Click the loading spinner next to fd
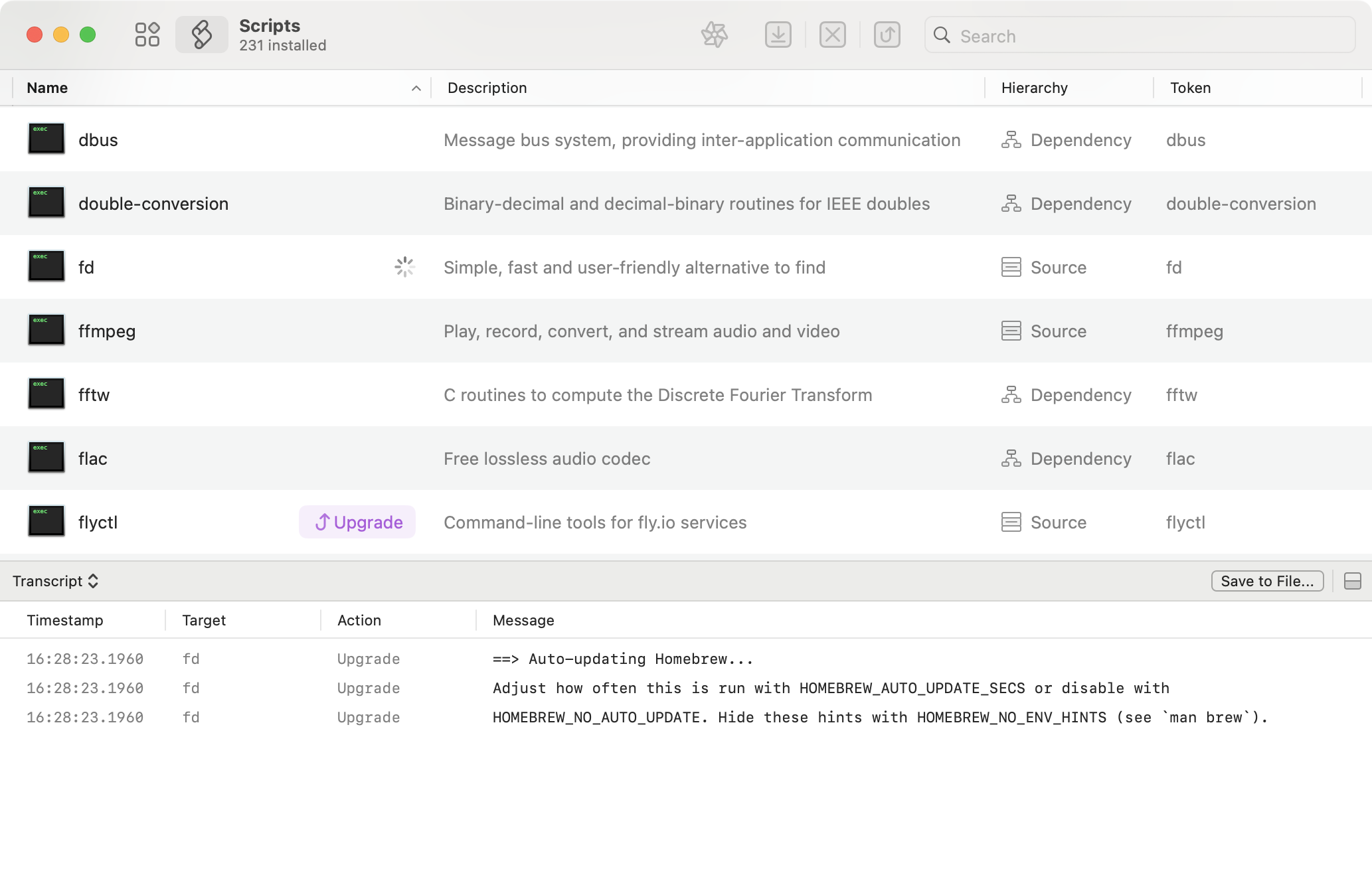 (x=404, y=267)
